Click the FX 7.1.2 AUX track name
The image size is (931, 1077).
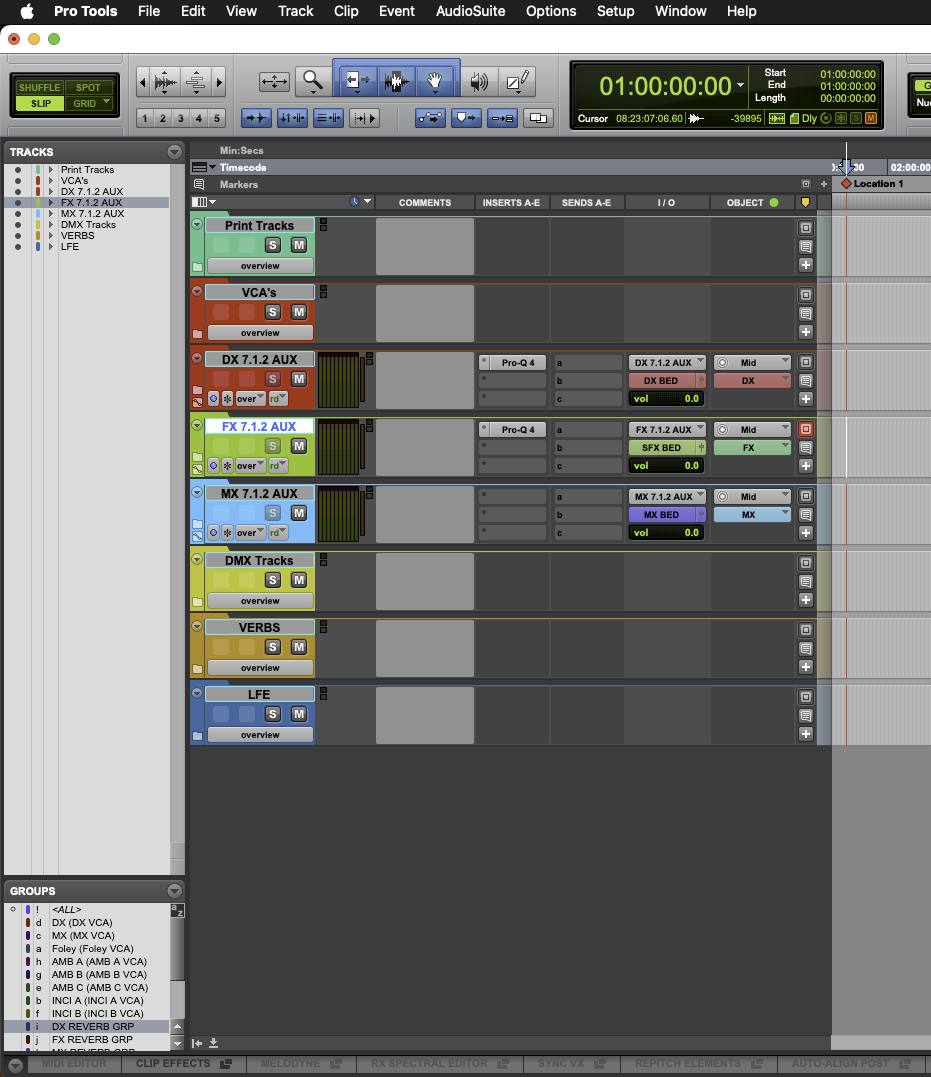tap(259, 427)
